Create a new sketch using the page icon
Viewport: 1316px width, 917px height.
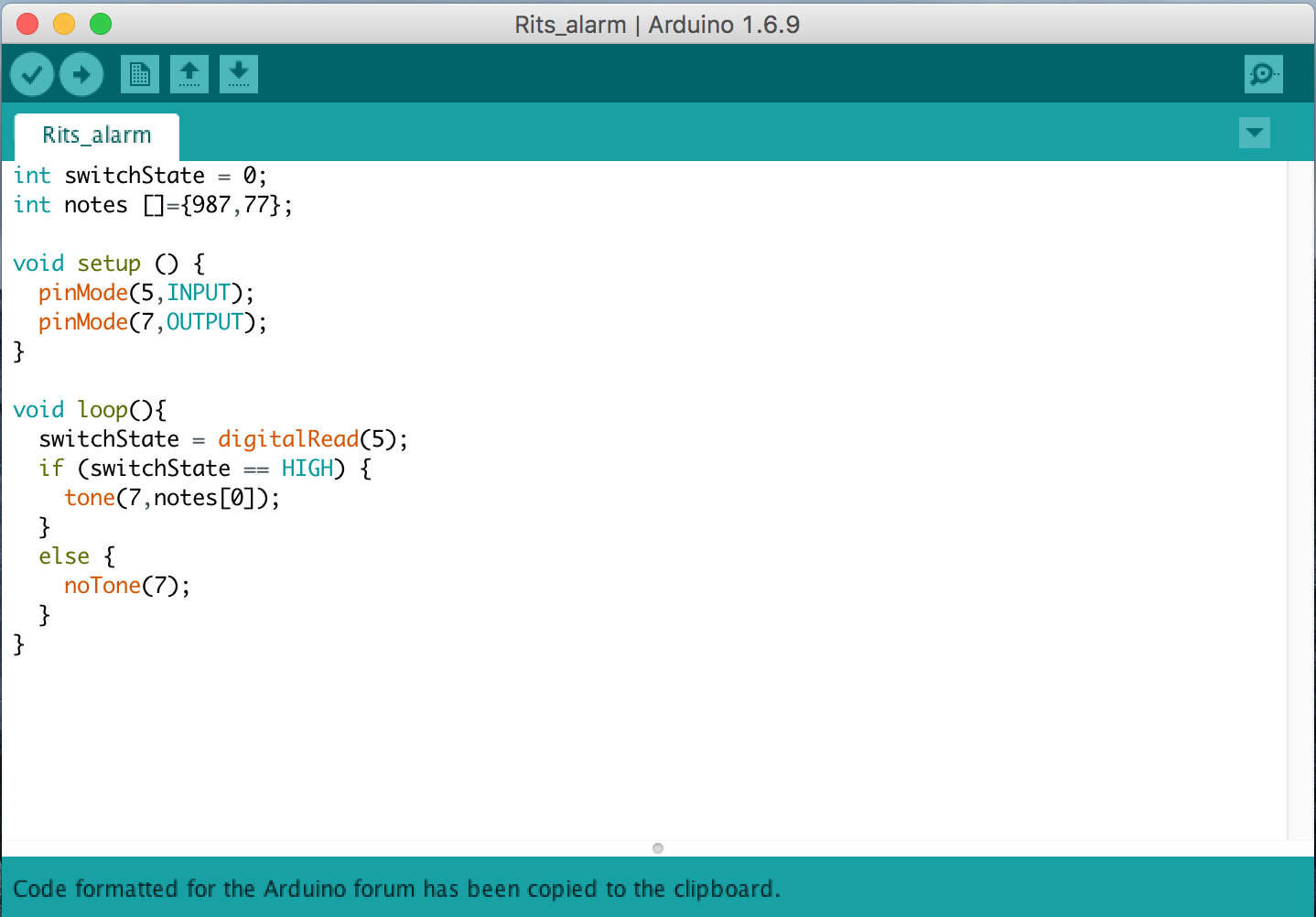tap(139, 74)
